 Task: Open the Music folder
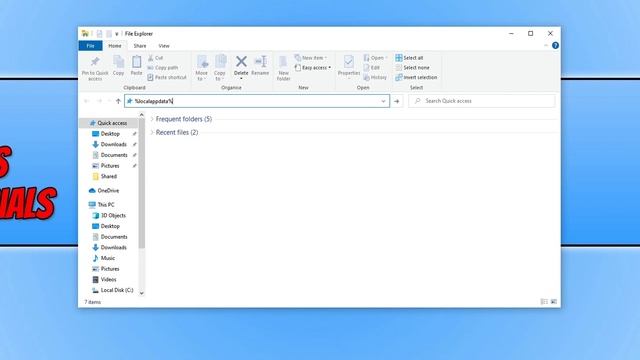(x=107, y=258)
